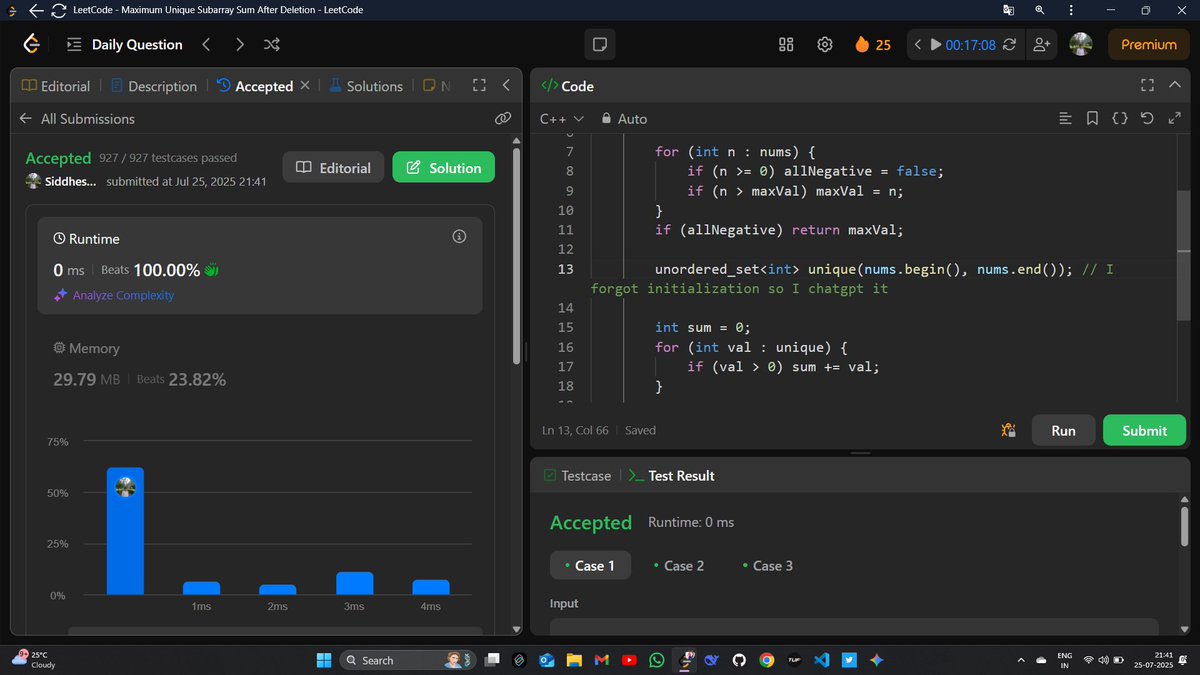Select the Accepted tab
This screenshot has height=675, width=1200.
pos(255,86)
